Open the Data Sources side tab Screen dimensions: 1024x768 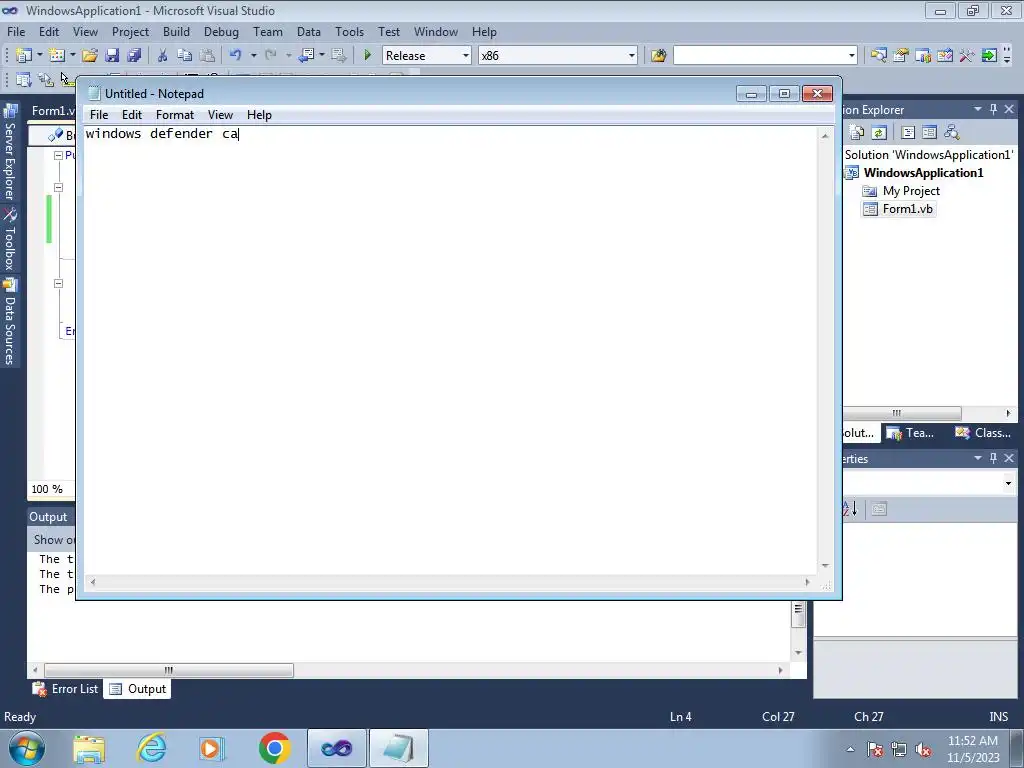[x=10, y=323]
